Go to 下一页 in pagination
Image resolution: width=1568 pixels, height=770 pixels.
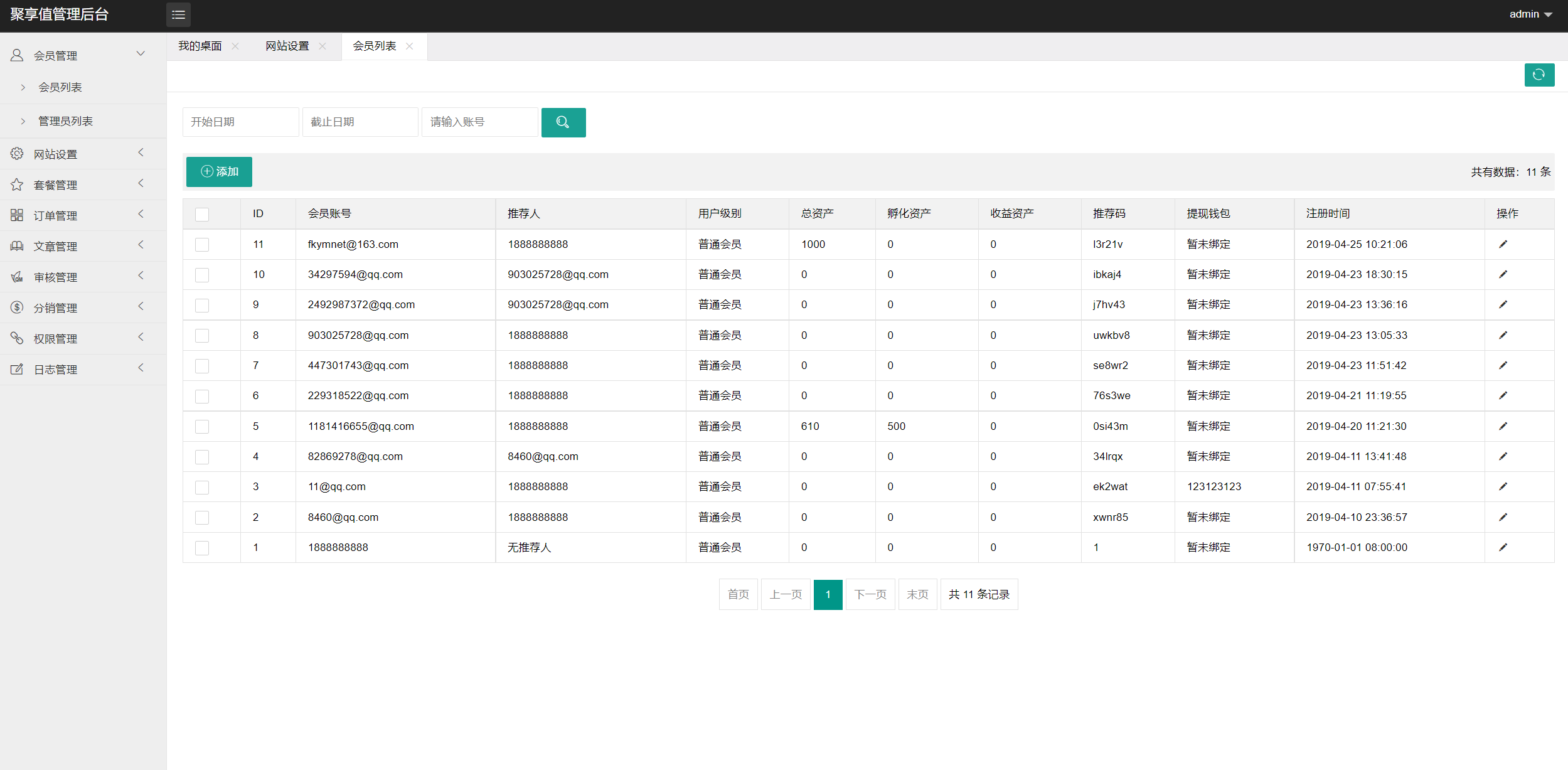tap(870, 594)
